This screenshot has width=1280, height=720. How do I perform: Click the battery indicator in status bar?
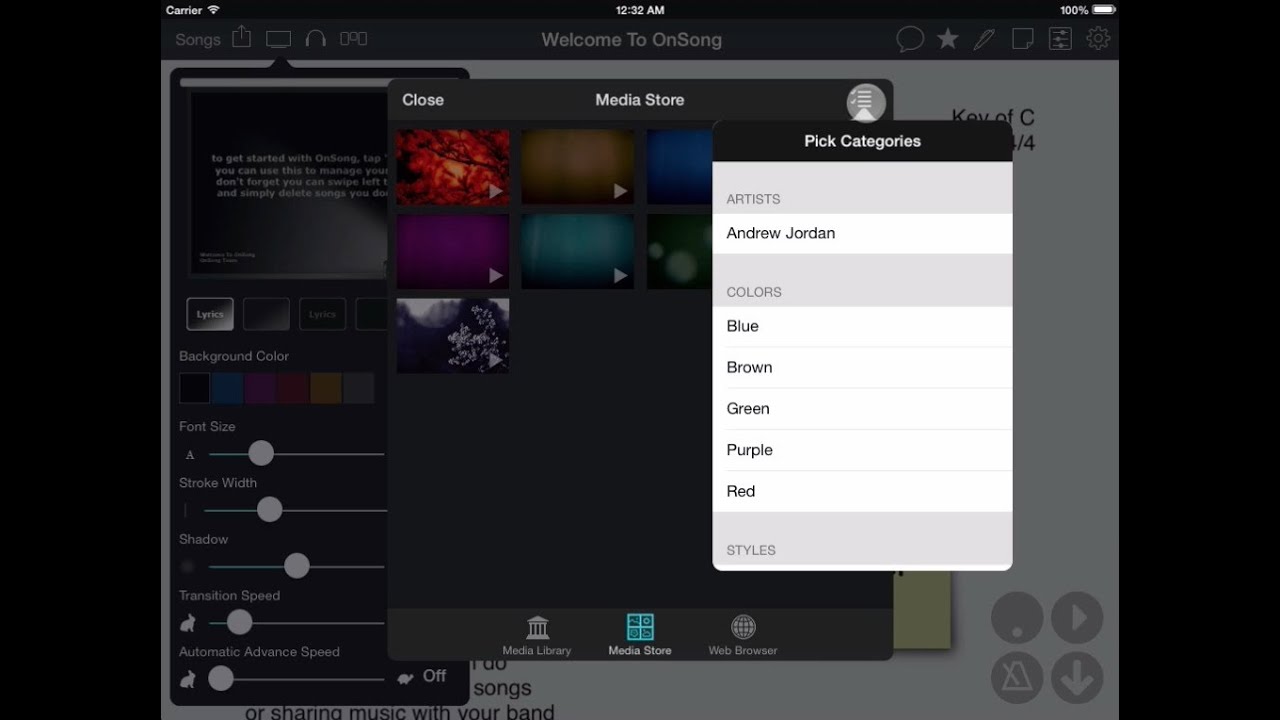1103,10
